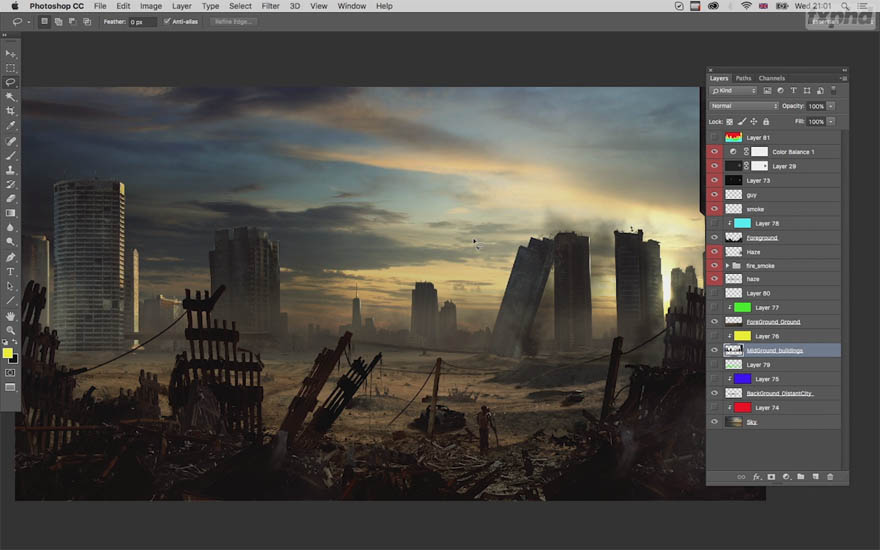Select the Brush tool
Screen dimensions: 880x550
[10, 155]
